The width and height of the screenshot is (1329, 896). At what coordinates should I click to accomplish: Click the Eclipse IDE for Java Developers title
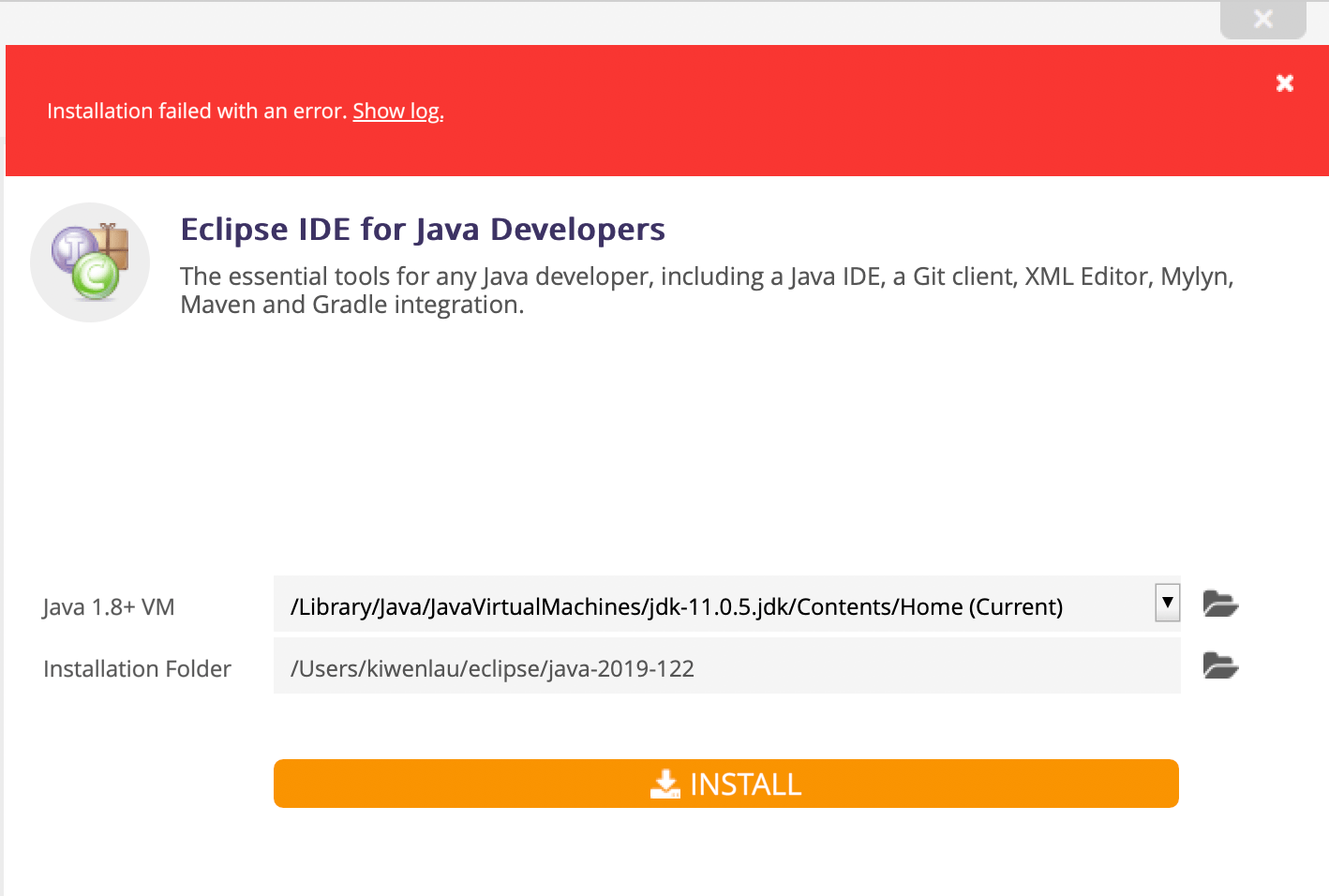422,229
